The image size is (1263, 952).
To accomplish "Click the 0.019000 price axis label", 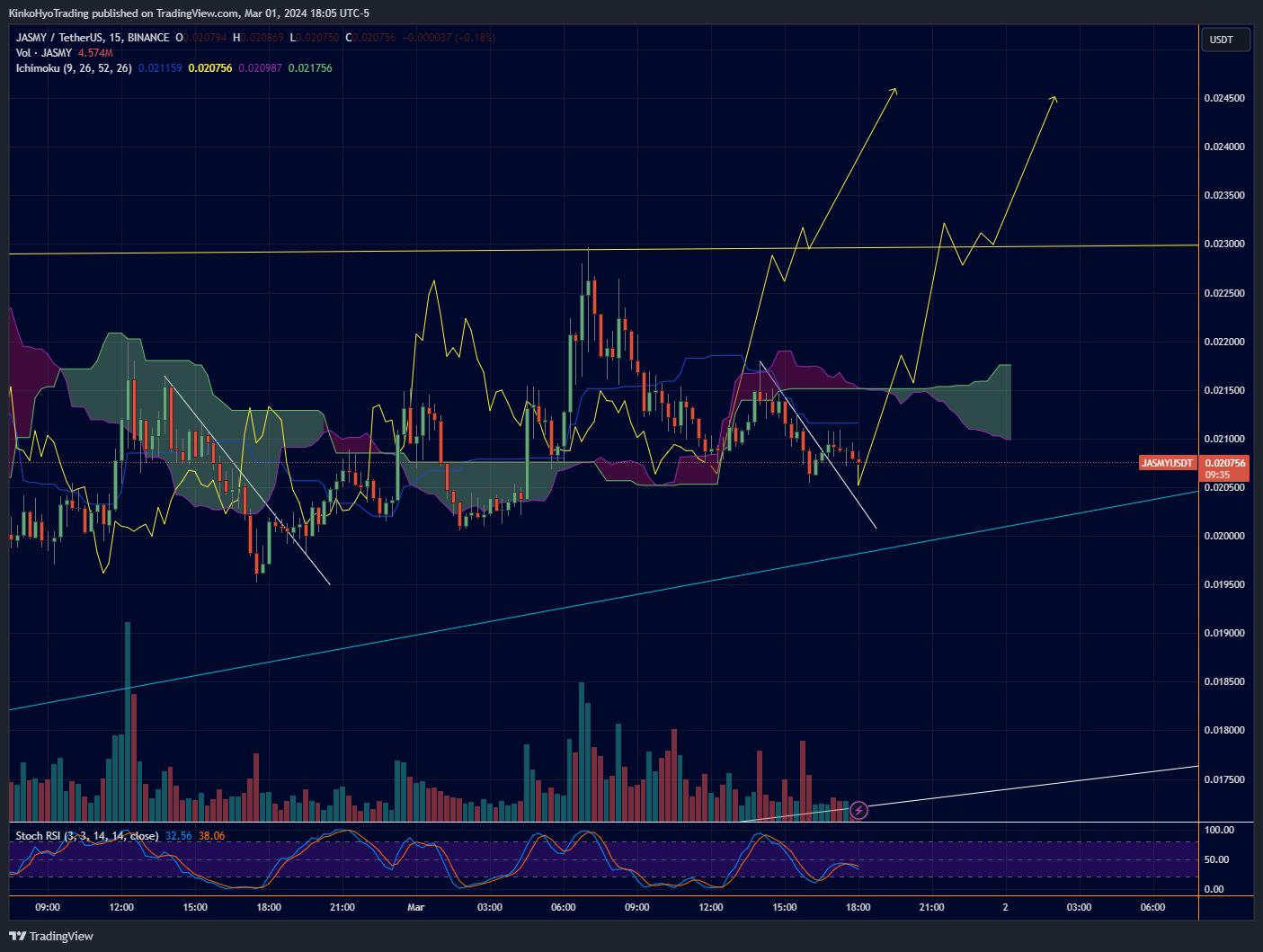I will [1224, 633].
